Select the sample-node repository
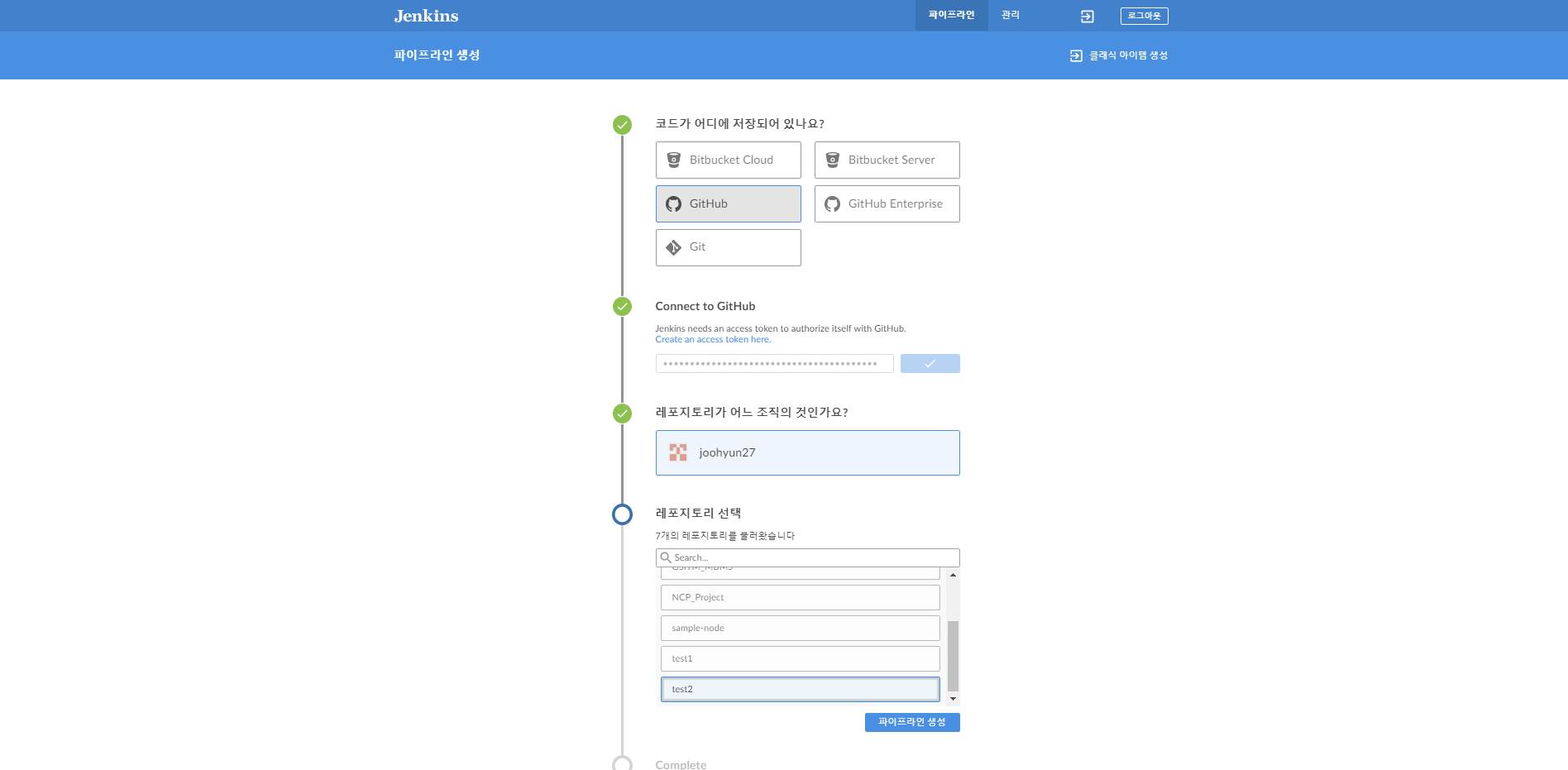This screenshot has width=1568, height=770. (800, 628)
